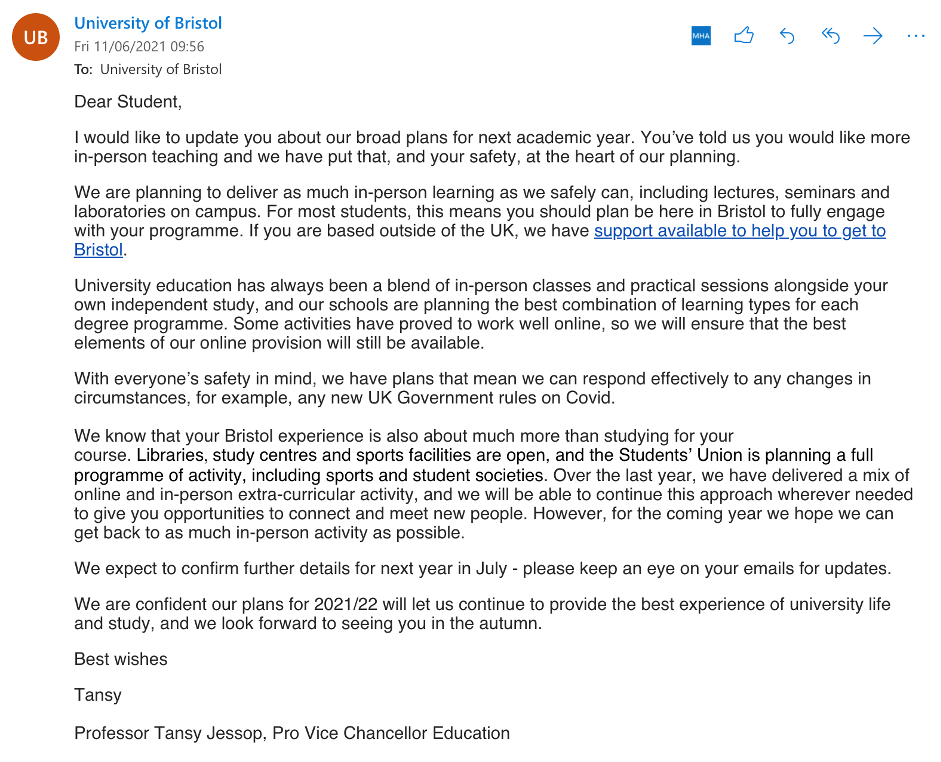Click the orange UB sender avatar
Viewport: 941px width, 762px height.
(x=36, y=38)
